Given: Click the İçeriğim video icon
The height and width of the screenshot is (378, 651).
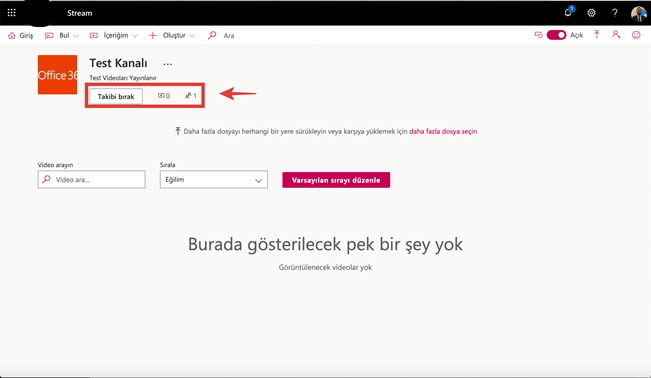Looking at the screenshot, I should pyautogui.click(x=94, y=35).
